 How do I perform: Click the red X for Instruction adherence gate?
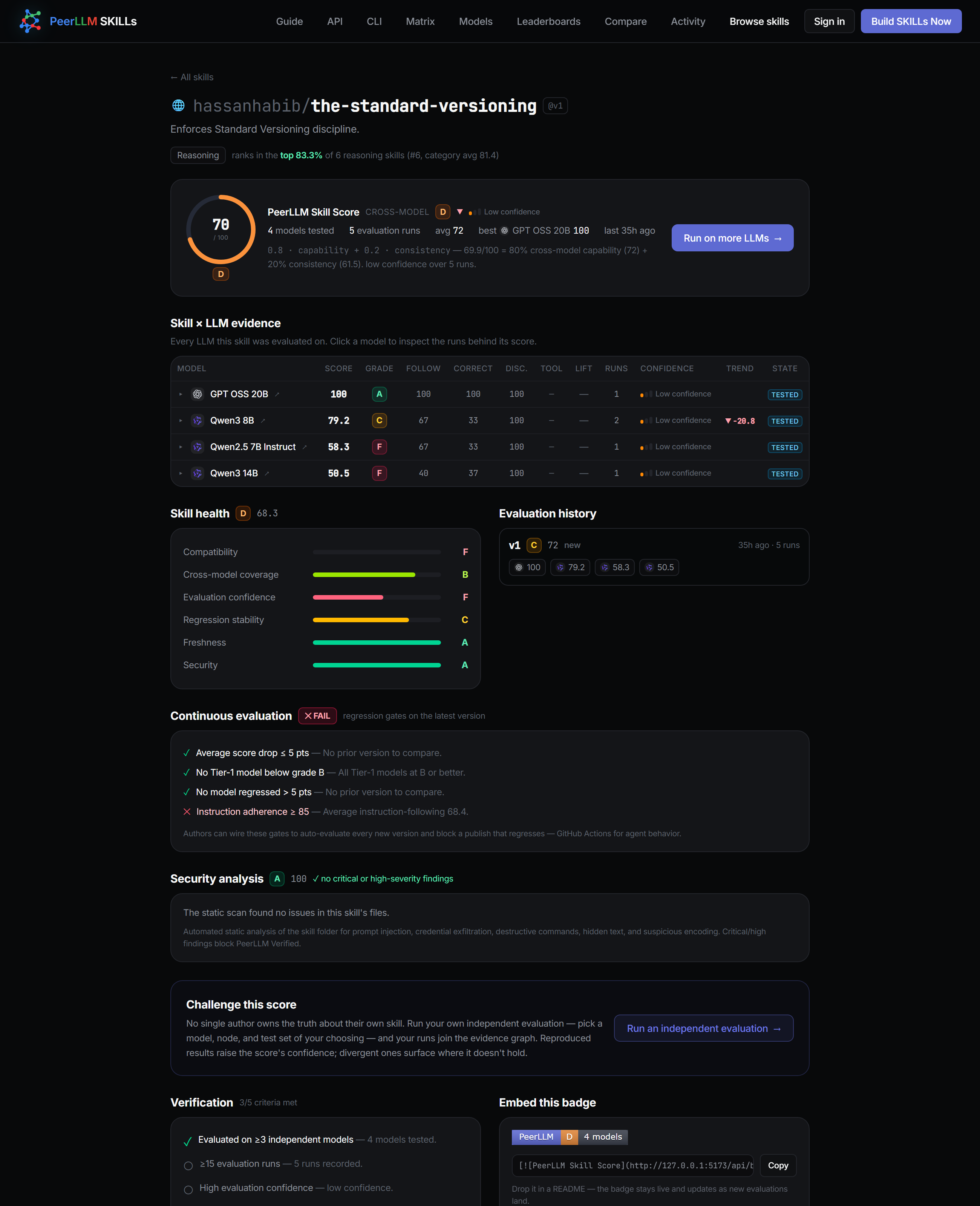187,811
